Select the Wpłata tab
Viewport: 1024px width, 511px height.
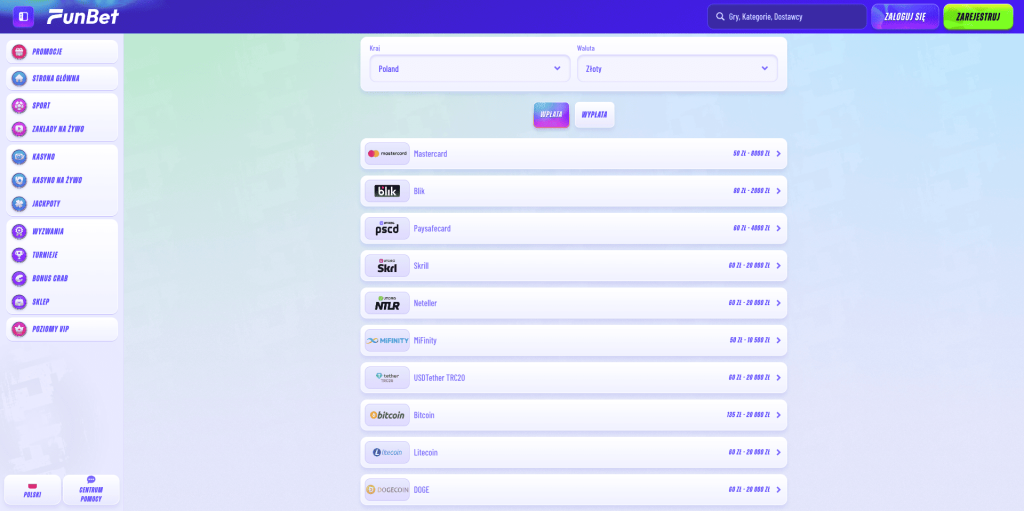[x=551, y=115]
